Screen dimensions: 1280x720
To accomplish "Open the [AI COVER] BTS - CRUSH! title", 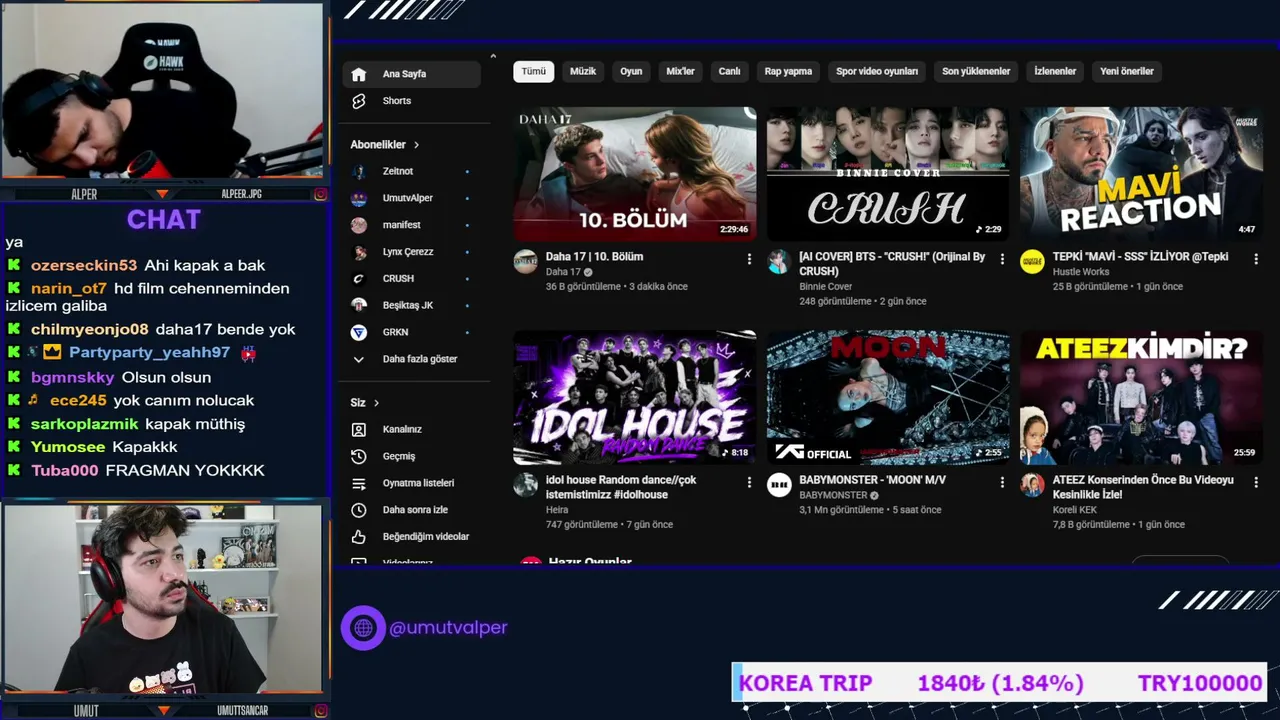I will point(892,264).
